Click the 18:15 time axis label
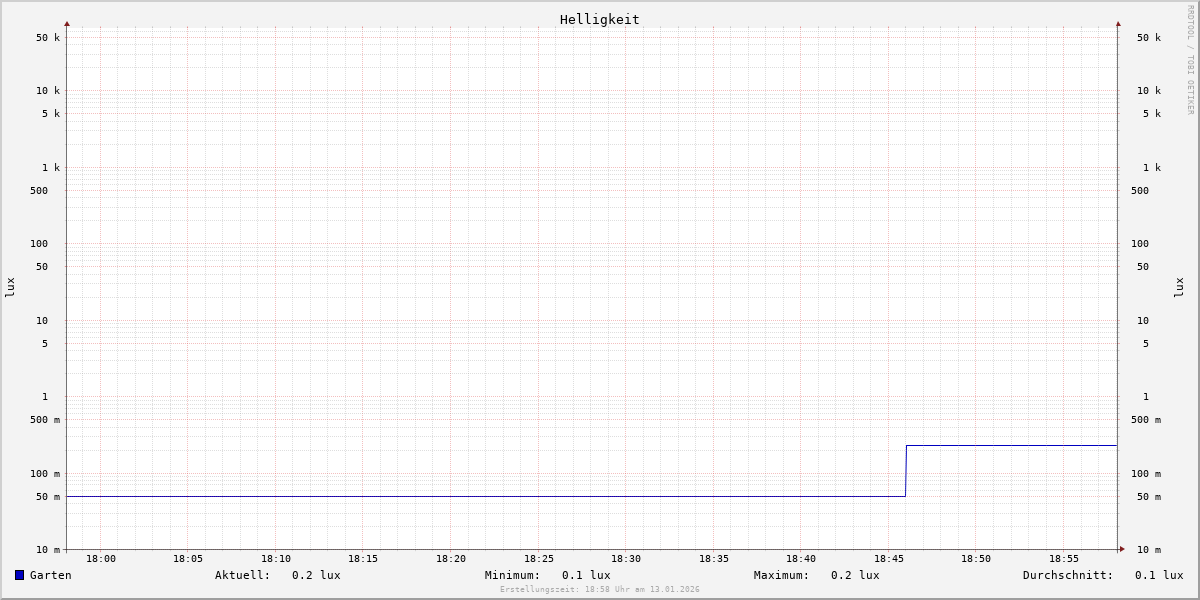Viewport: 1200px width, 600px height. [363, 559]
